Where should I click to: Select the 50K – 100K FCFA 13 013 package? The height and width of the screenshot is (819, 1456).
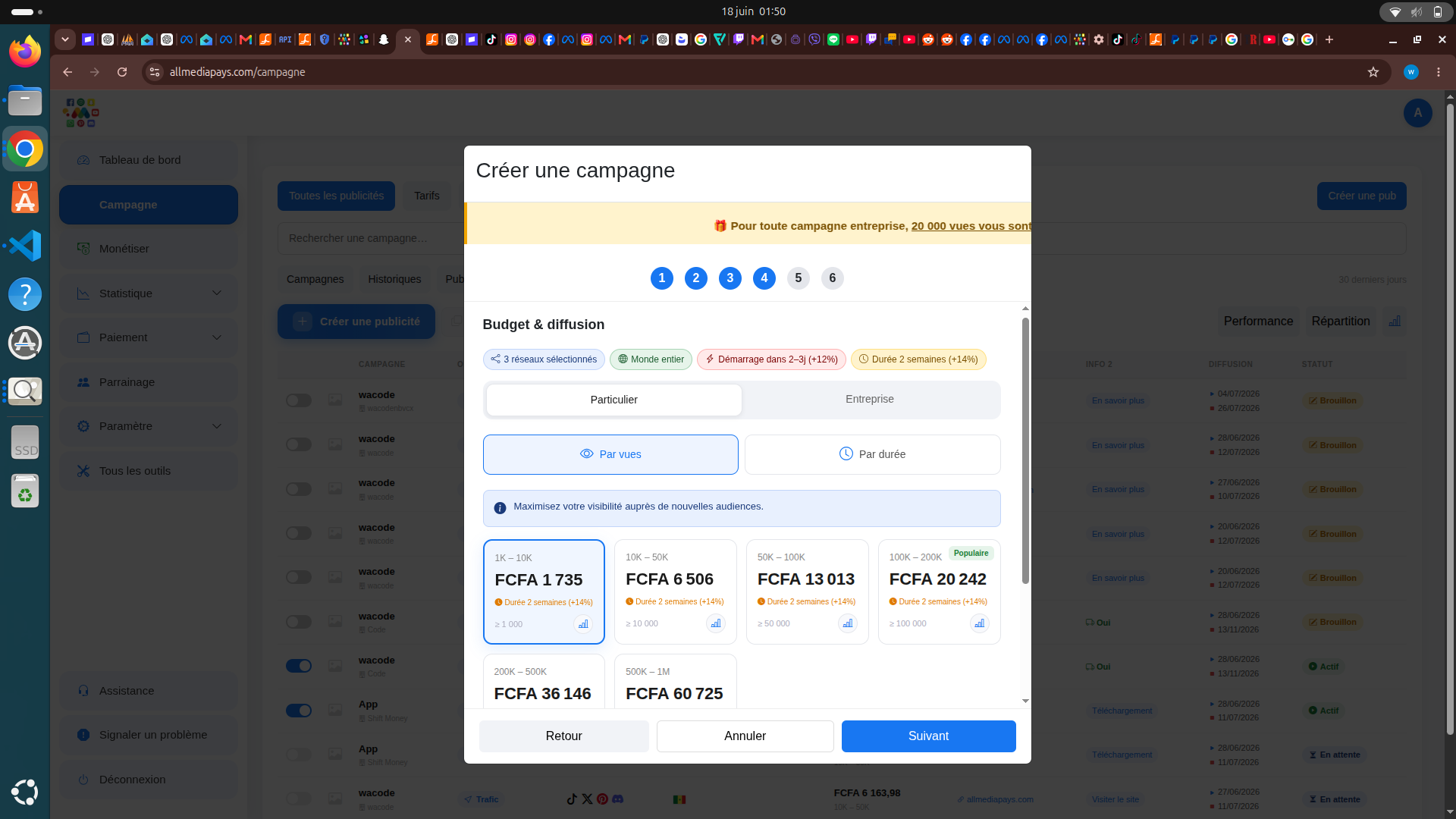(808, 591)
